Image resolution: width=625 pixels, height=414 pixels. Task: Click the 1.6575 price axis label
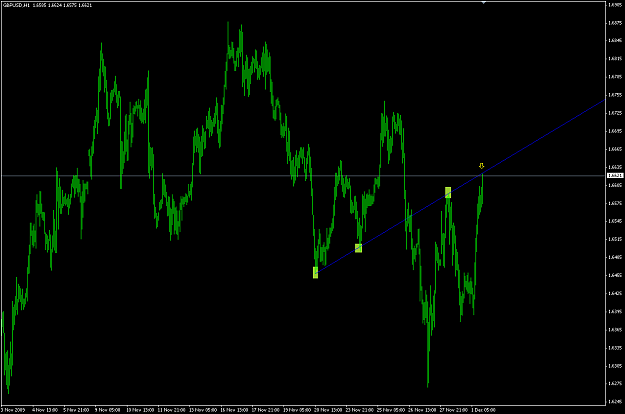tap(615, 203)
